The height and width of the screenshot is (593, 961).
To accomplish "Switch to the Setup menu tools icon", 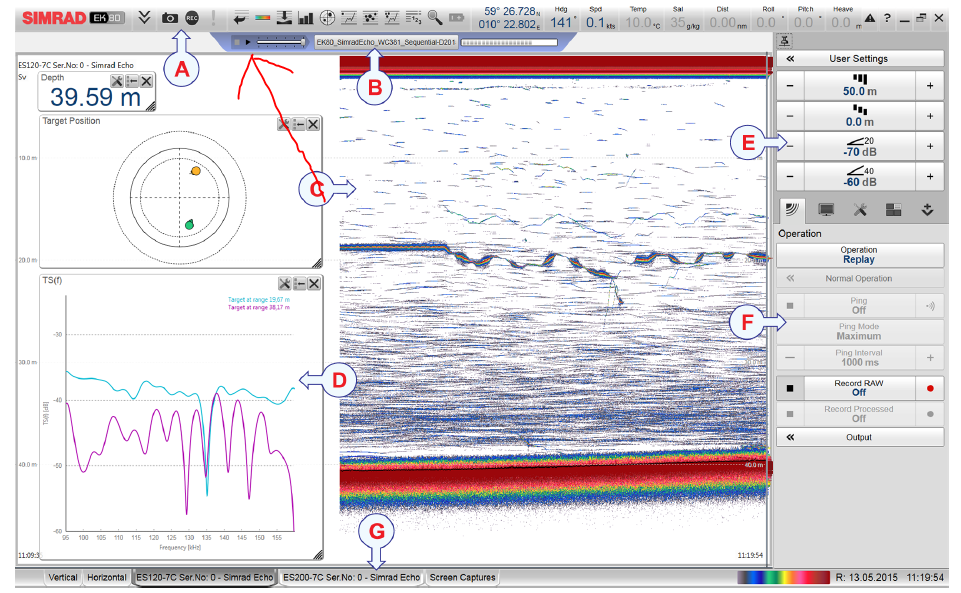I will [860, 211].
